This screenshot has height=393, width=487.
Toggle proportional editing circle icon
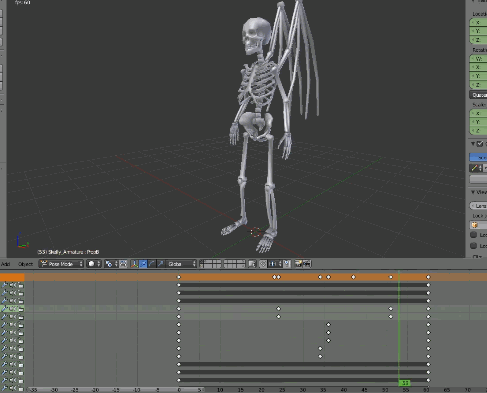tap(263, 264)
